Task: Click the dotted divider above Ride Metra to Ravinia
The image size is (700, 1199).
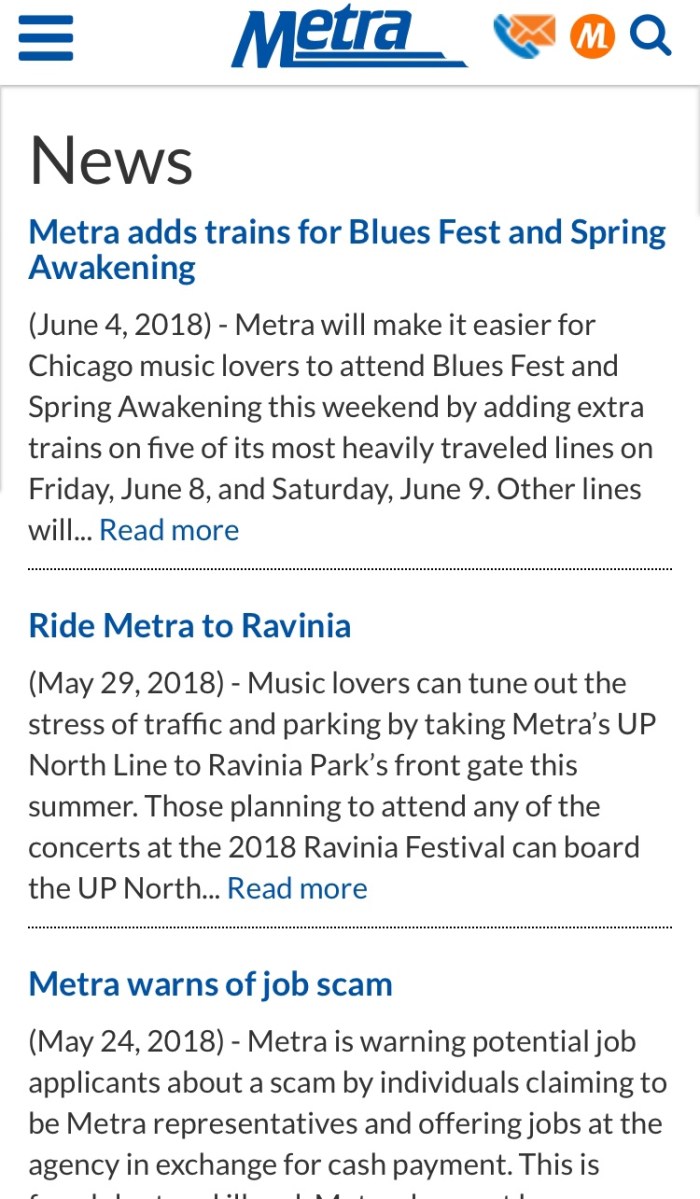Action: (350, 569)
